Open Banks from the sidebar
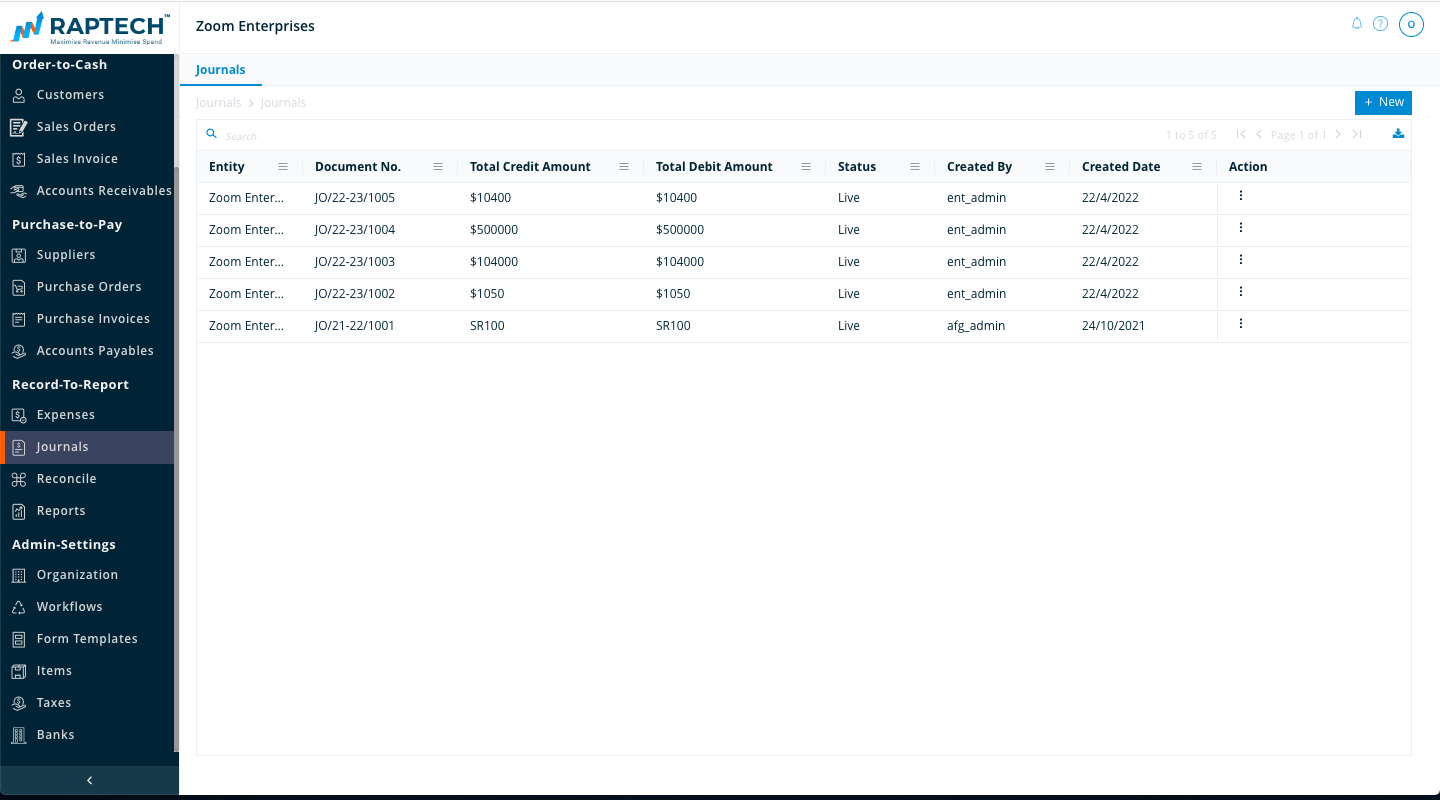Image resolution: width=1440 pixels, height=800 pixels. pyautogui.click(x=55, y=735)
